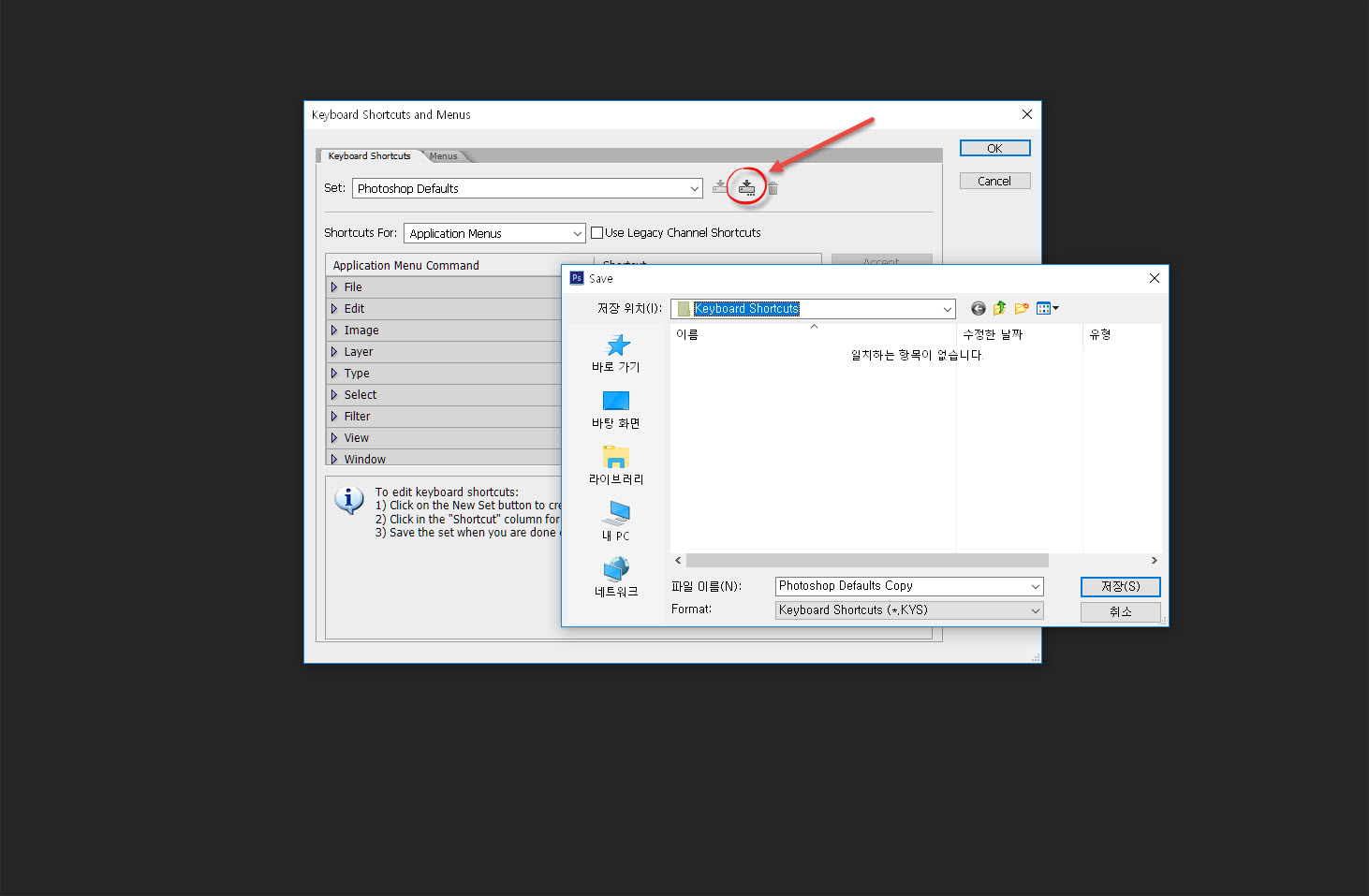Viewport: 1369px width, 896px height.
Task: Click Cancel in Keyboard Shortcuts and Menus
Action: pyautogui.click(x=994, y=181)
